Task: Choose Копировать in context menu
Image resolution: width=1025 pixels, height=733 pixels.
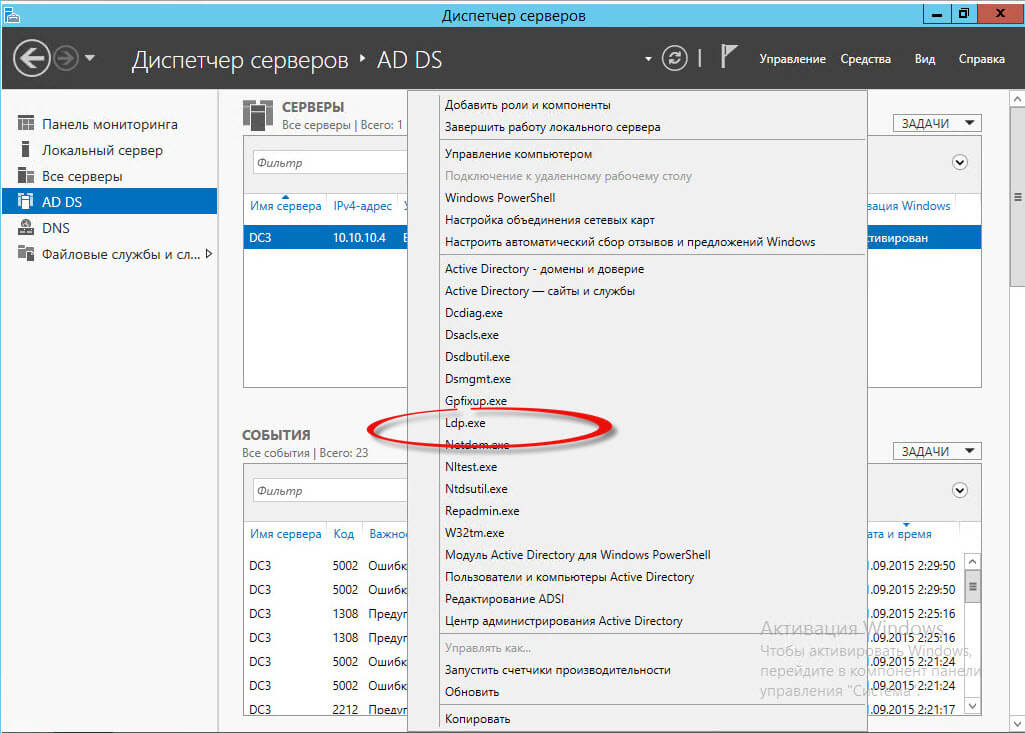Action: pos(478,719)
